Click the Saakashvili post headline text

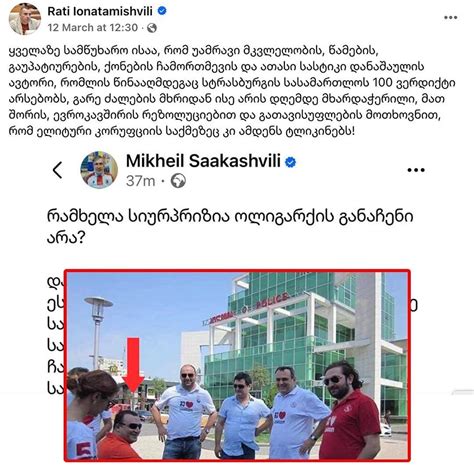pos(230,227)
